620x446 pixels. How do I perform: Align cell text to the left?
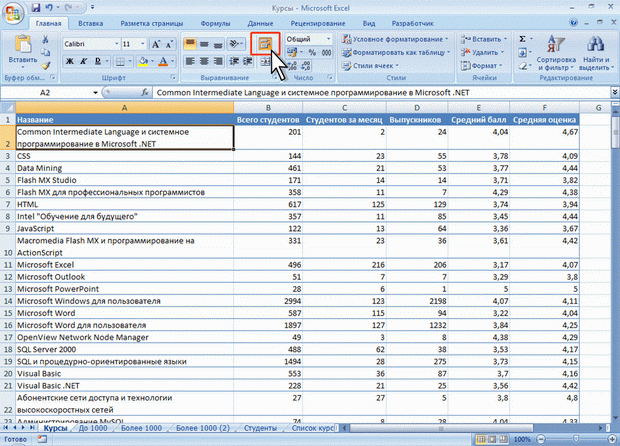pos(190,61)
